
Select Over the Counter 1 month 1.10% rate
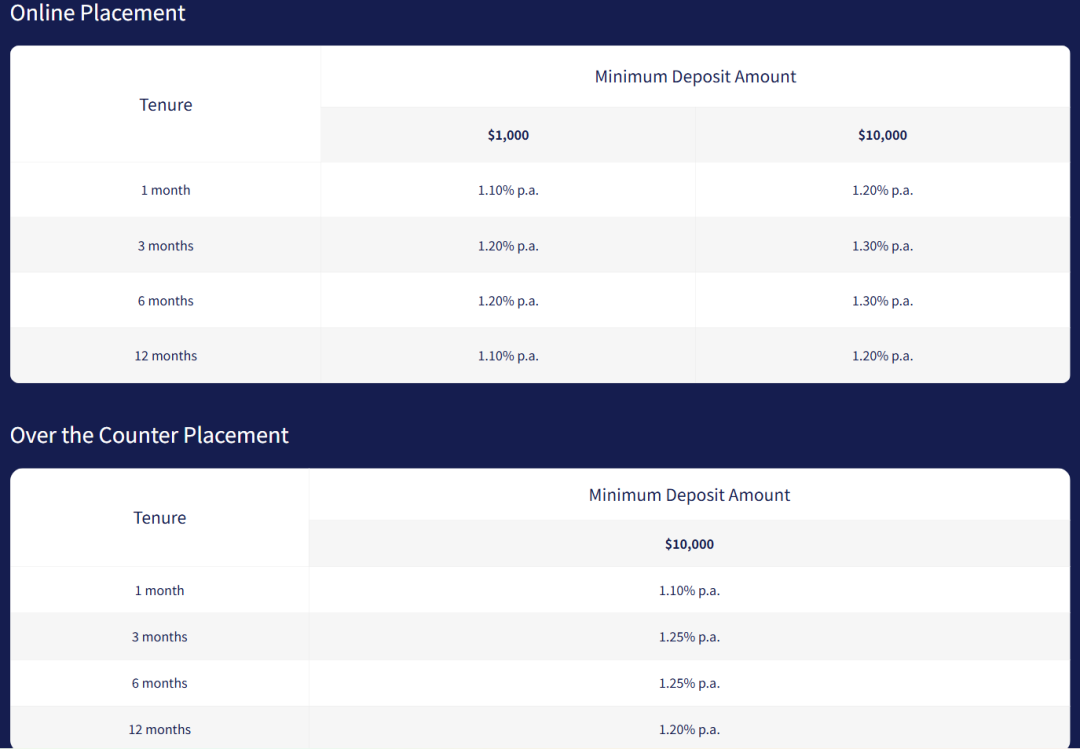pyautogui.click(x=689, y=591)
